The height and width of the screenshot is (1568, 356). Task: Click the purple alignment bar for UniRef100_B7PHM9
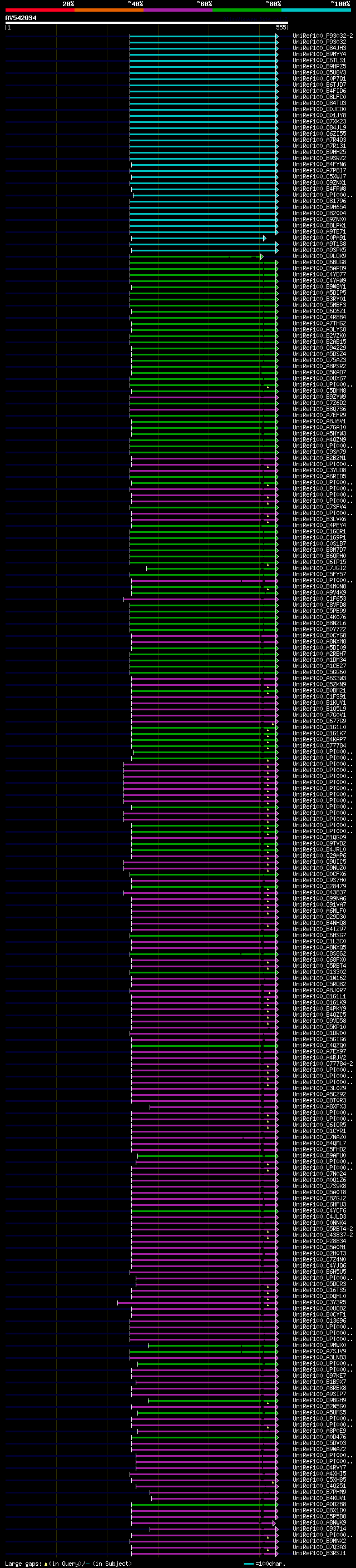pos(214,1492)
